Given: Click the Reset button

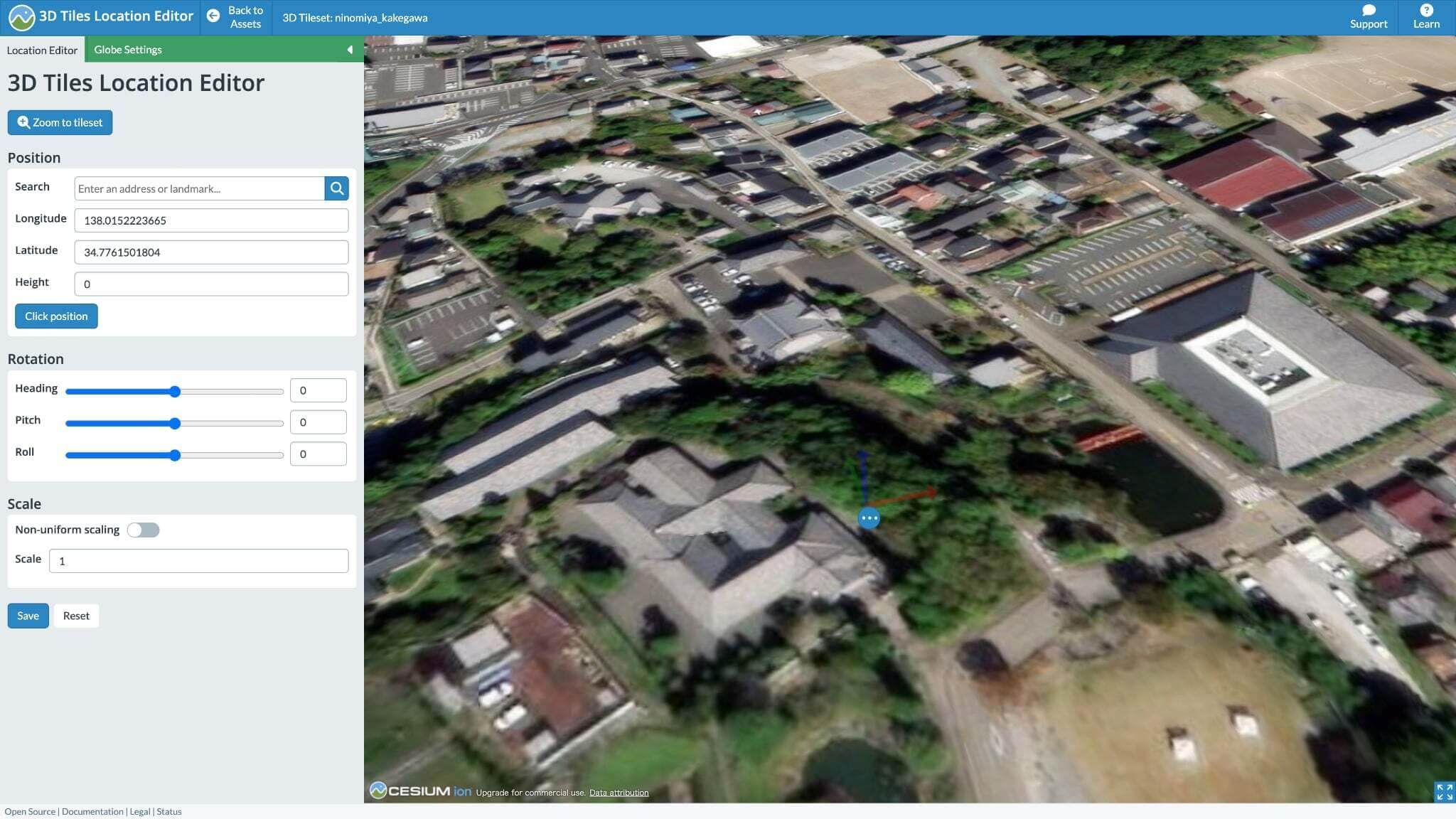Looking at the screenshot, I should pyautogui.click(x=76, y=616).
